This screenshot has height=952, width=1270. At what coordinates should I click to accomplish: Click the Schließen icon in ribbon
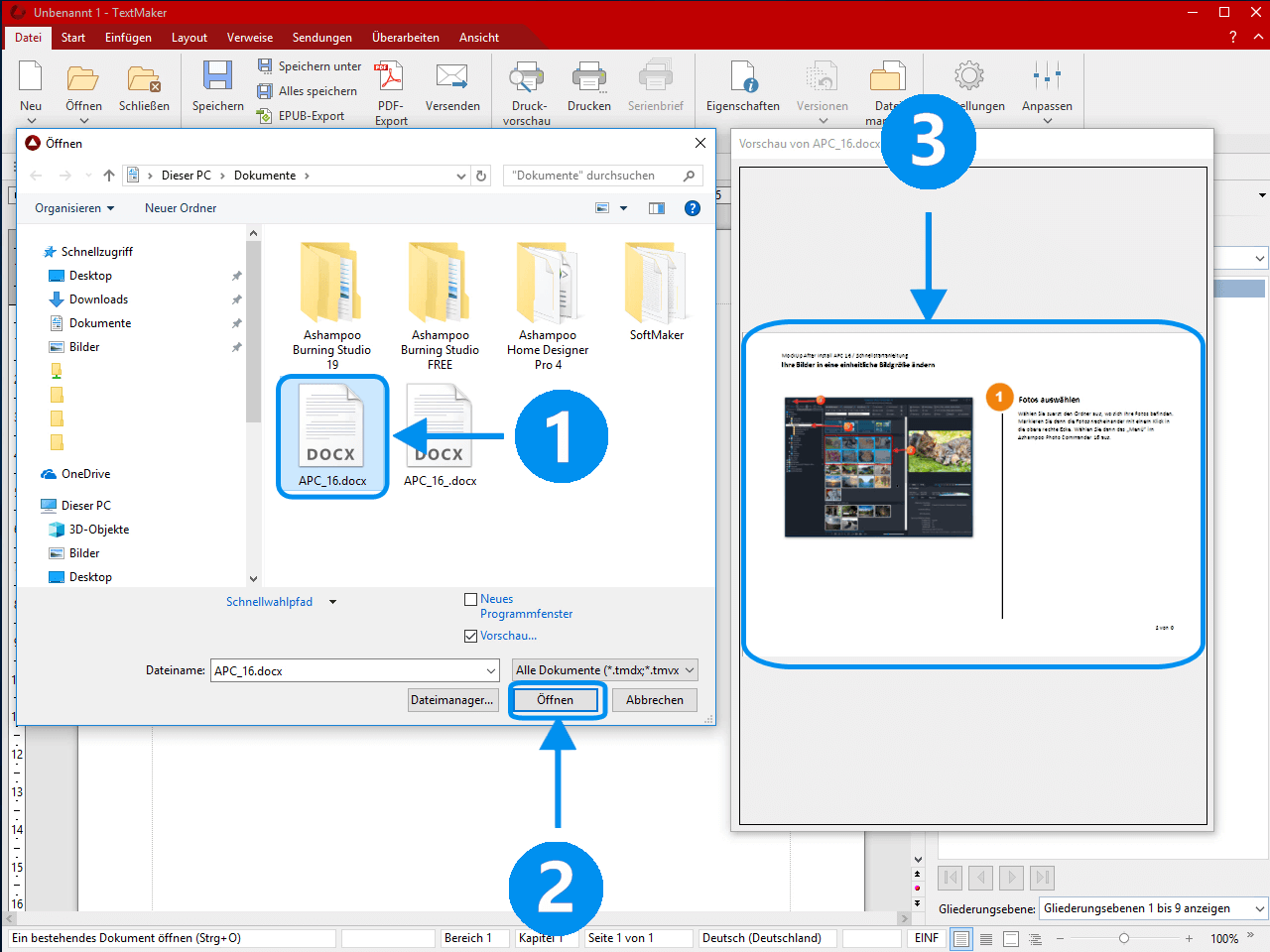point(144,77)
